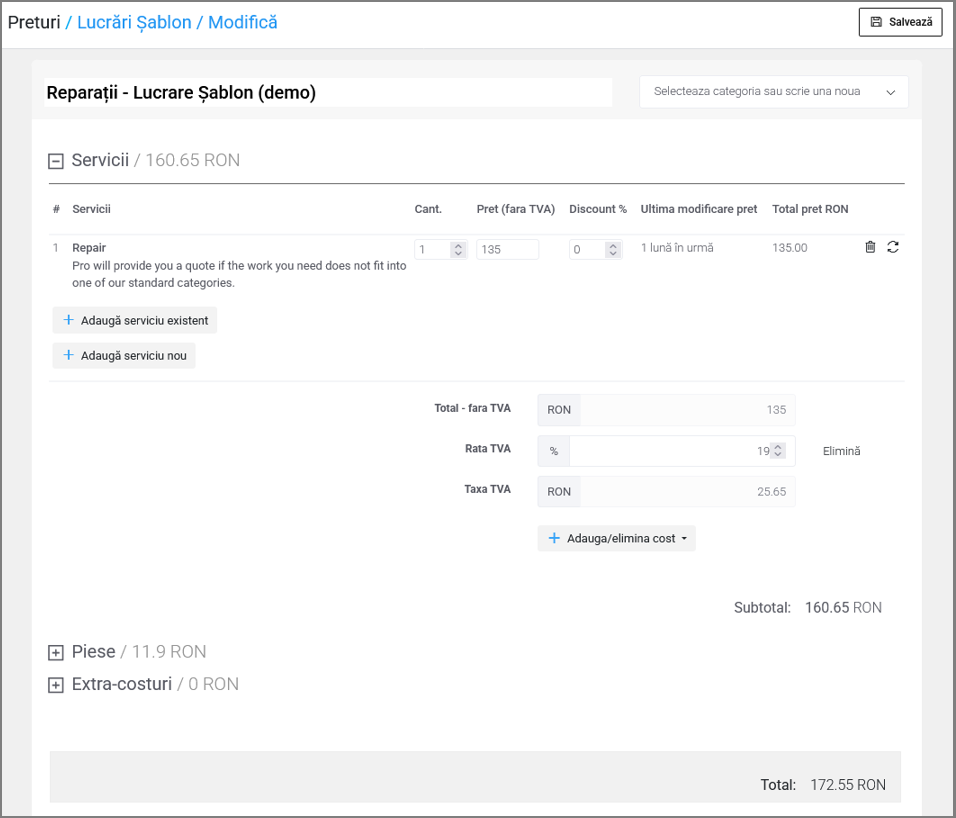The width and height of the screenshot is (956, 818).
Task: Expand the Piese section
Action: [56, 653]
